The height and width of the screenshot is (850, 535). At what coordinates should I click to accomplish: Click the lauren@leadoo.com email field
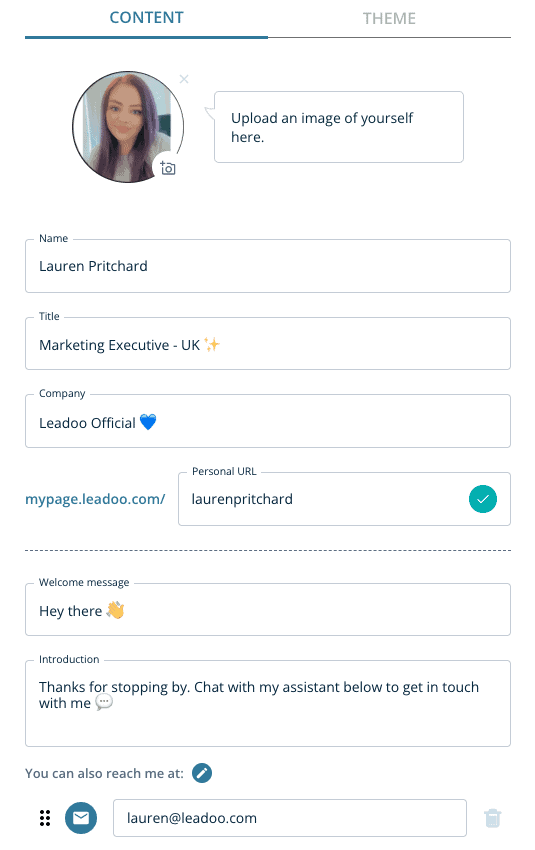coord(290,818)
